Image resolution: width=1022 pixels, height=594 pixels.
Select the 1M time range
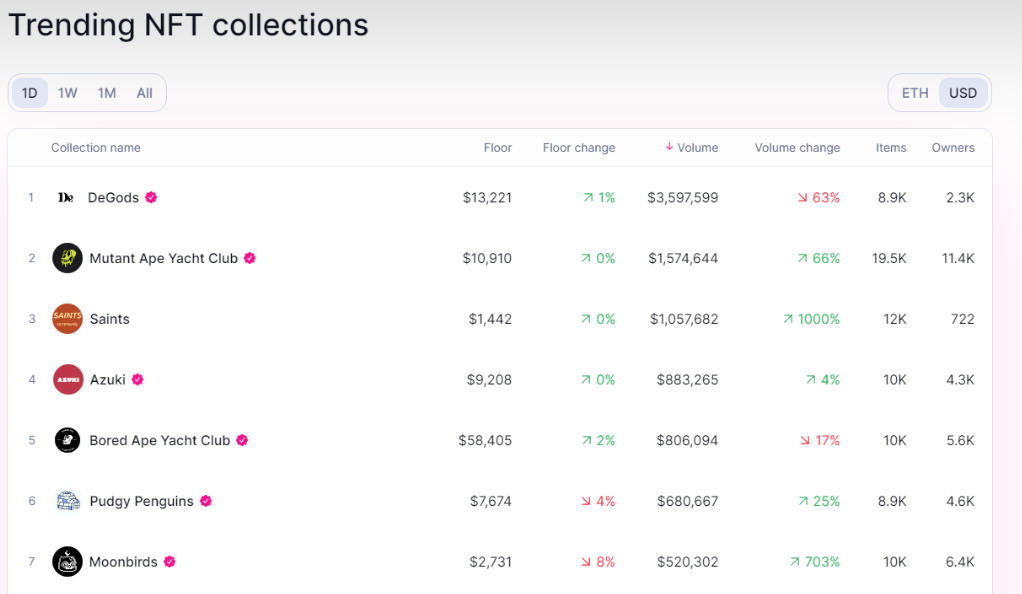point(107,93)
